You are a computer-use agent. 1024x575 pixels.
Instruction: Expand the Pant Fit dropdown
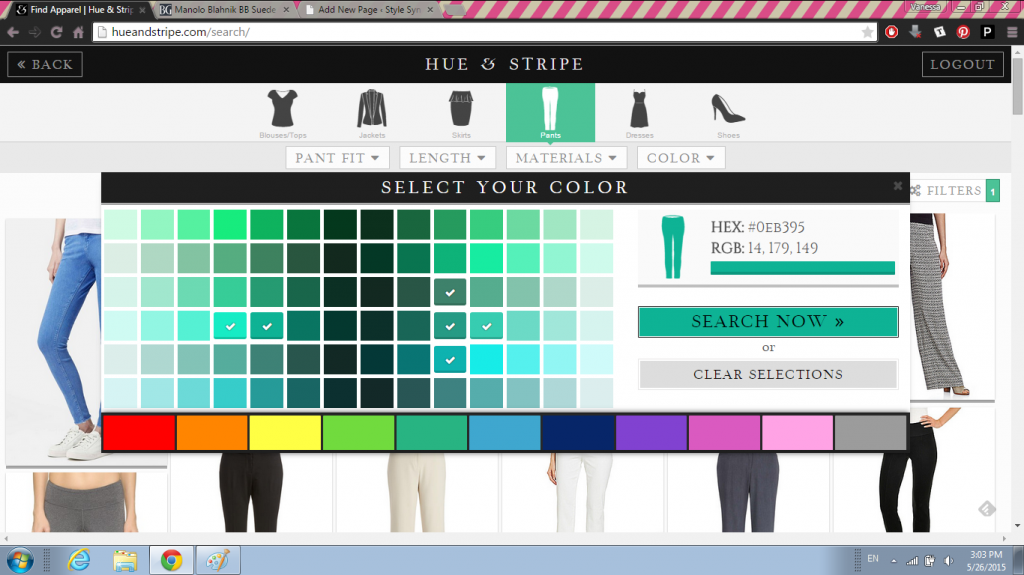coord(337,158)
